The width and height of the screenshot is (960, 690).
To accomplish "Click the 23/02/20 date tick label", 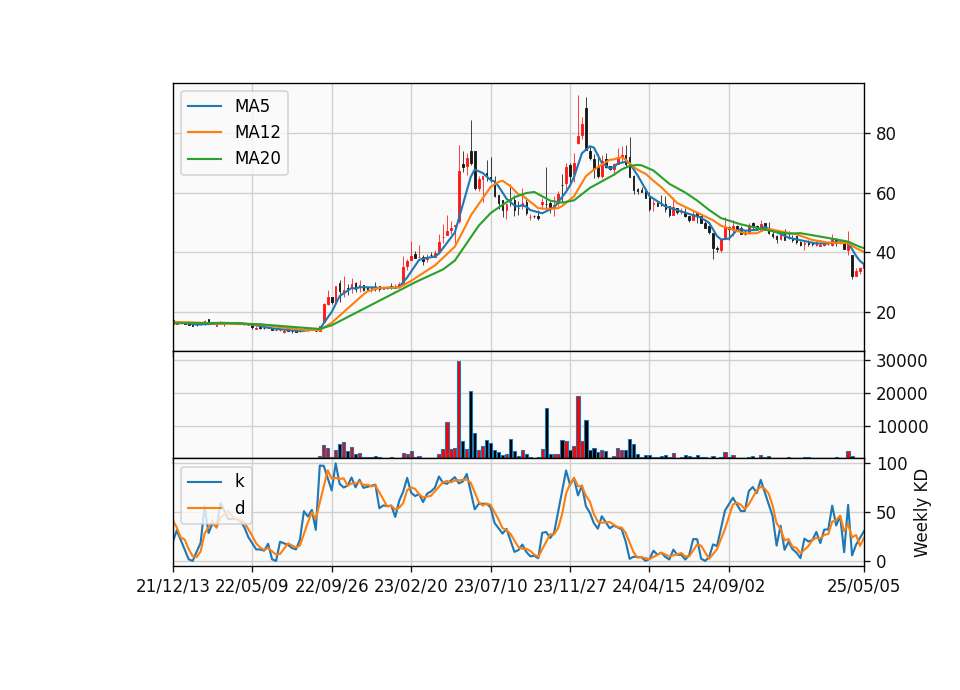I will (411, 586).
